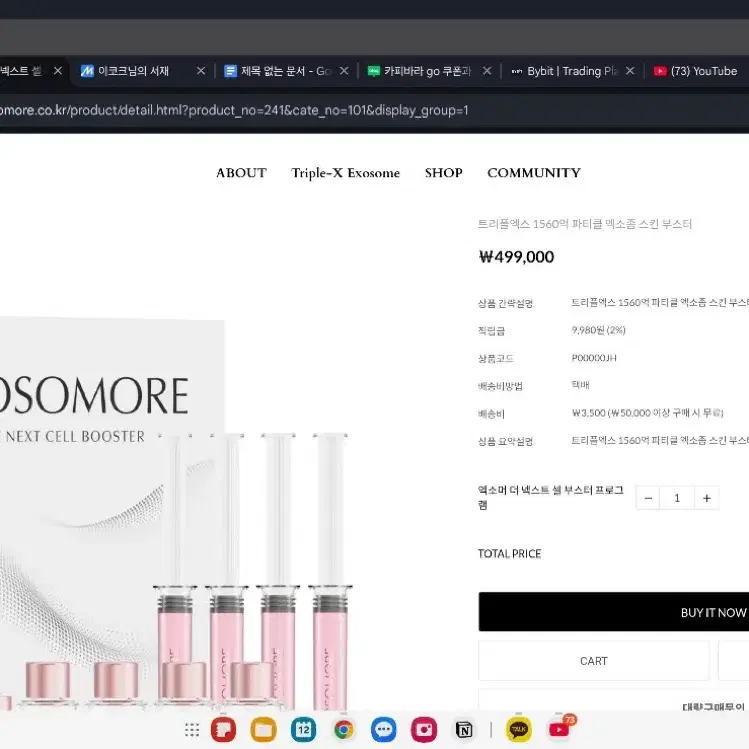Open the yellow Files folder app
This screenshot has height=749, width=749.
pyautogui.click(x=264, y=729)
